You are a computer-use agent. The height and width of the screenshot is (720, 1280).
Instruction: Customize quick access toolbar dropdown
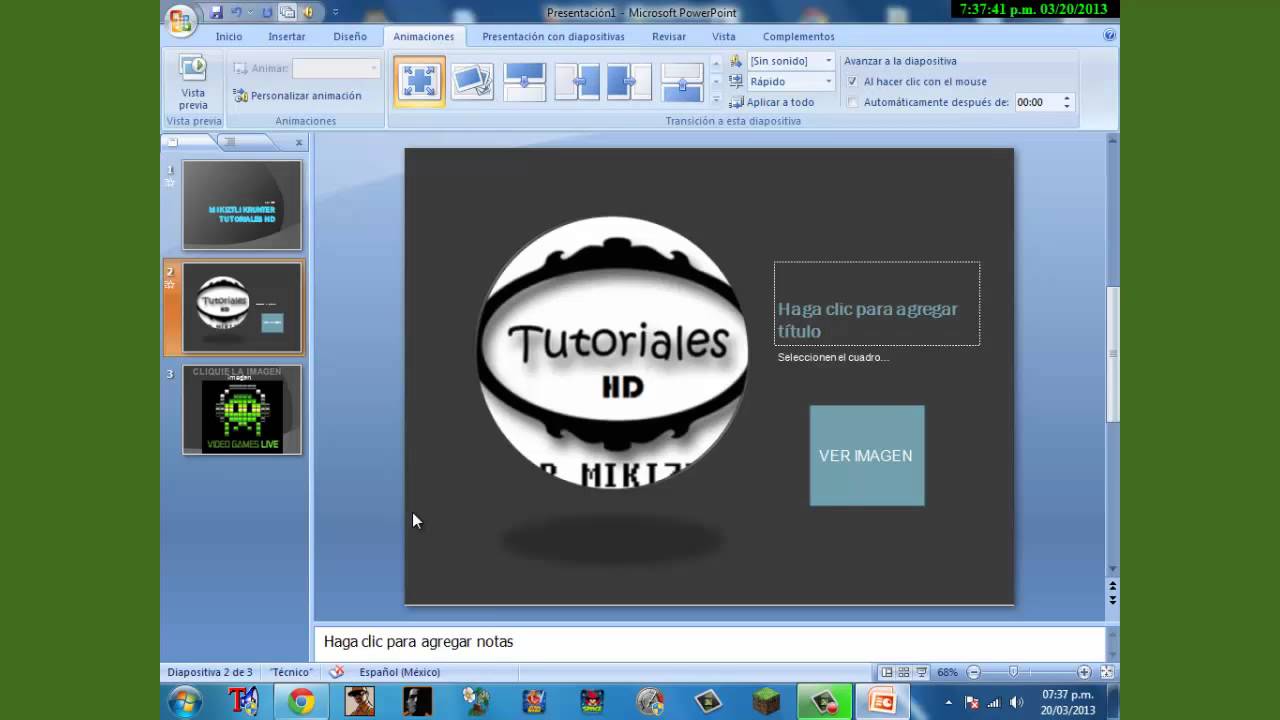(335, 12)
